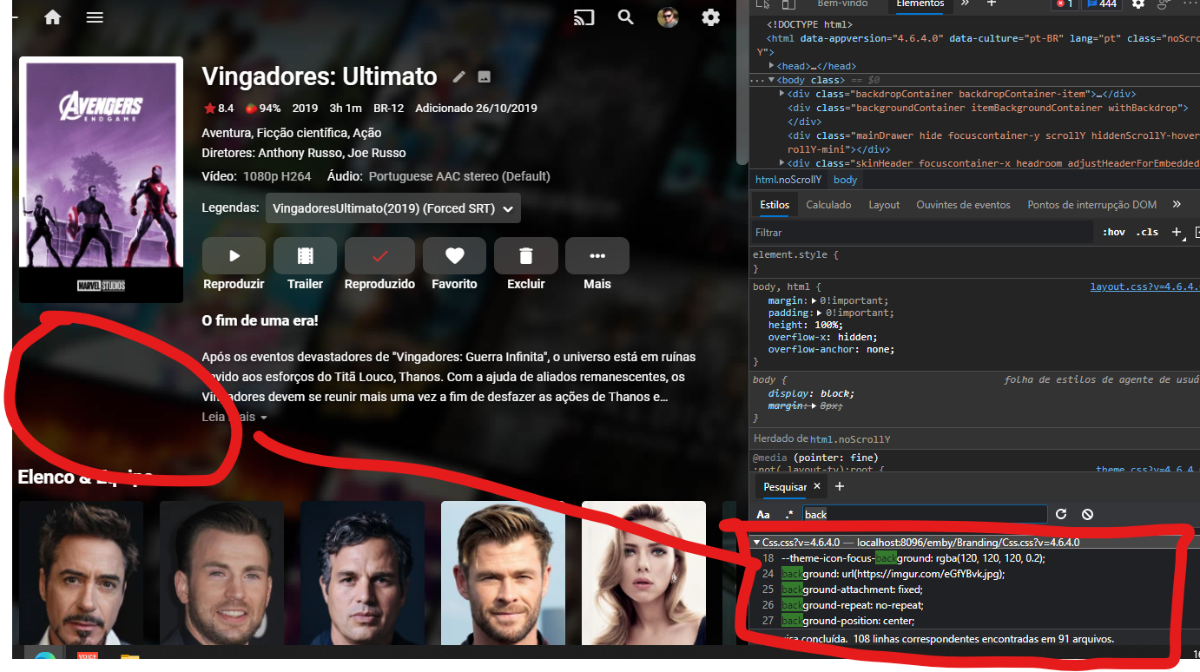Open the cast to device icon
Image resolution: width=1200 pixels, height=672 pixels.
tap(583, 17)
